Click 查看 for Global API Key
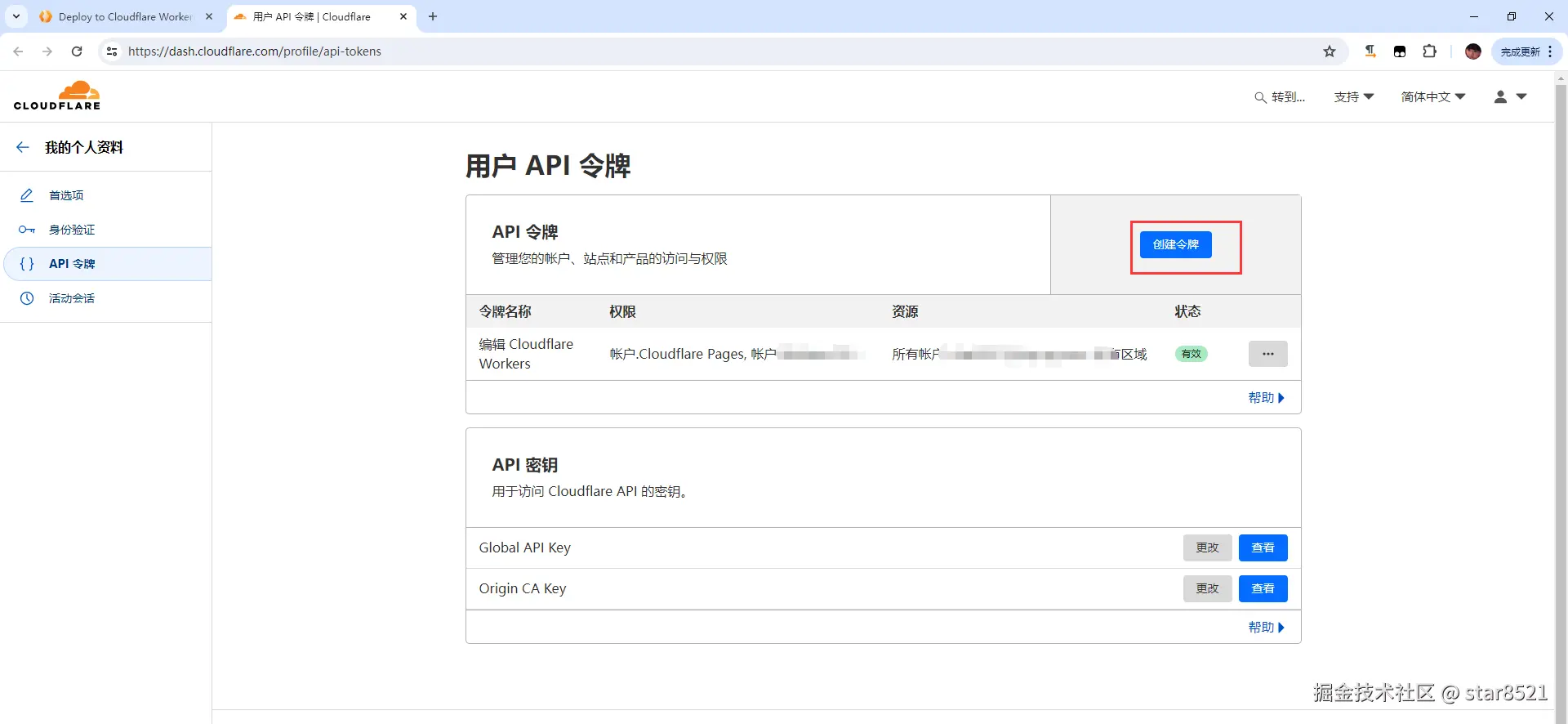 [1263, 547]
